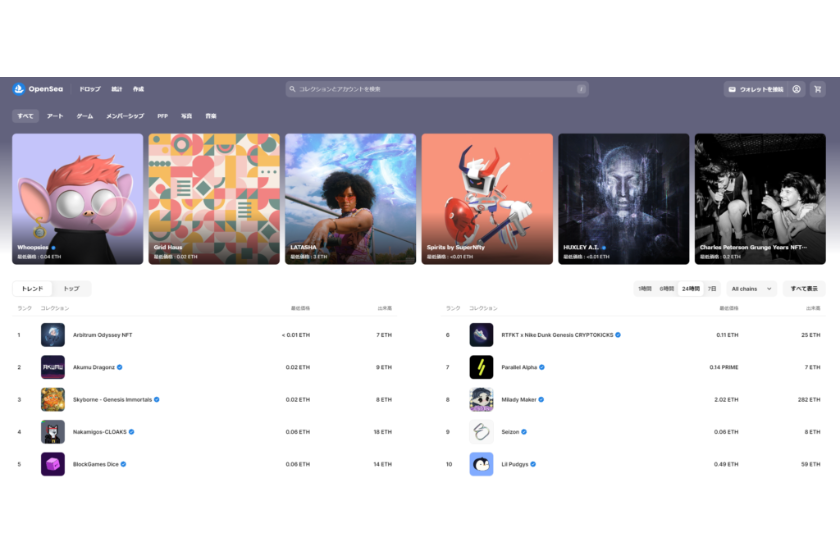Open the BlockGames Dice collection link
The height and width of the screenshot is (560, 840).
click(x=95, y=464)
